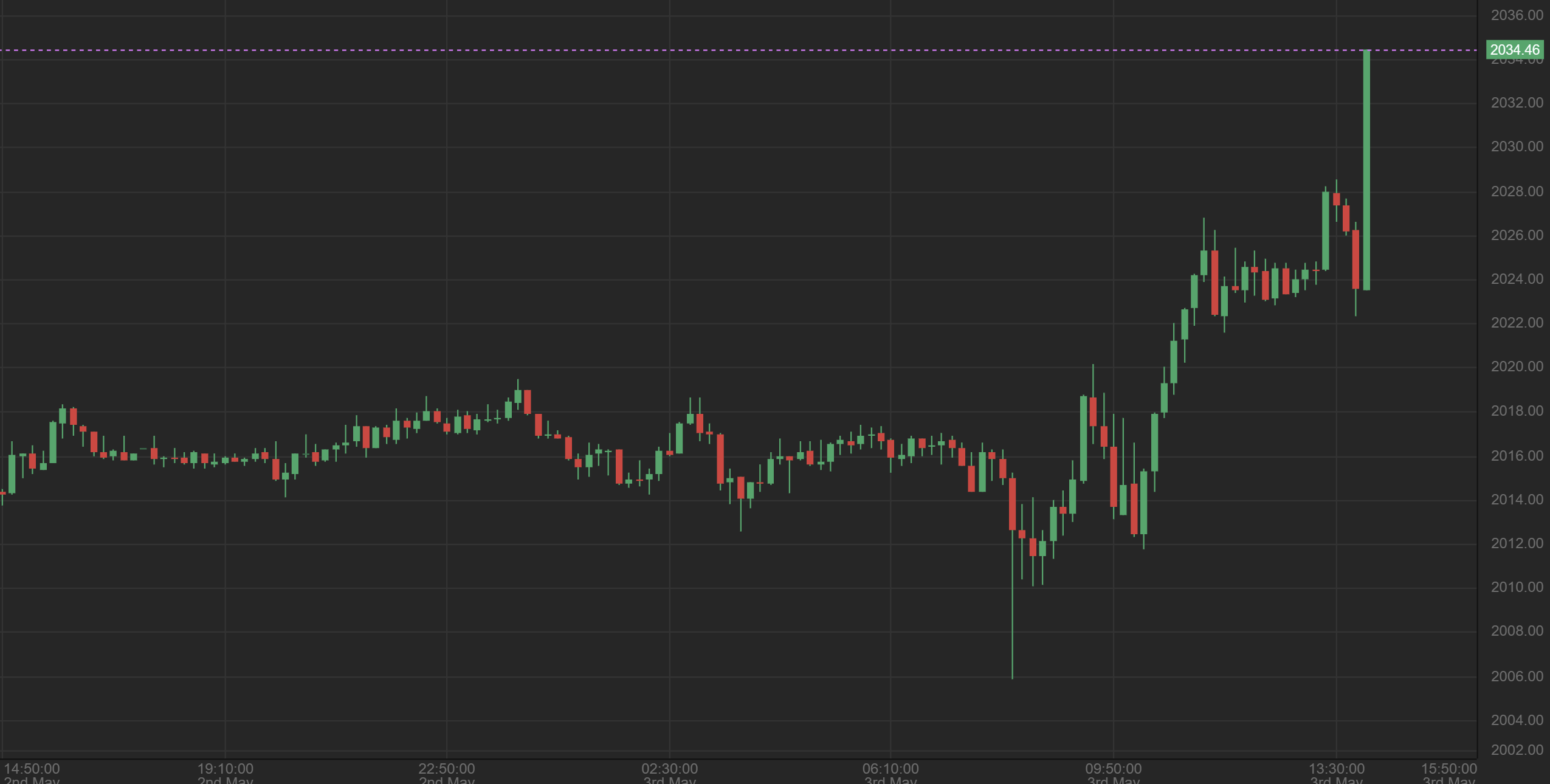Viewport: 1550px width, 784px height.
Task: Click the 19:10:00 time axis label
Action: click(x=225, y=769)
